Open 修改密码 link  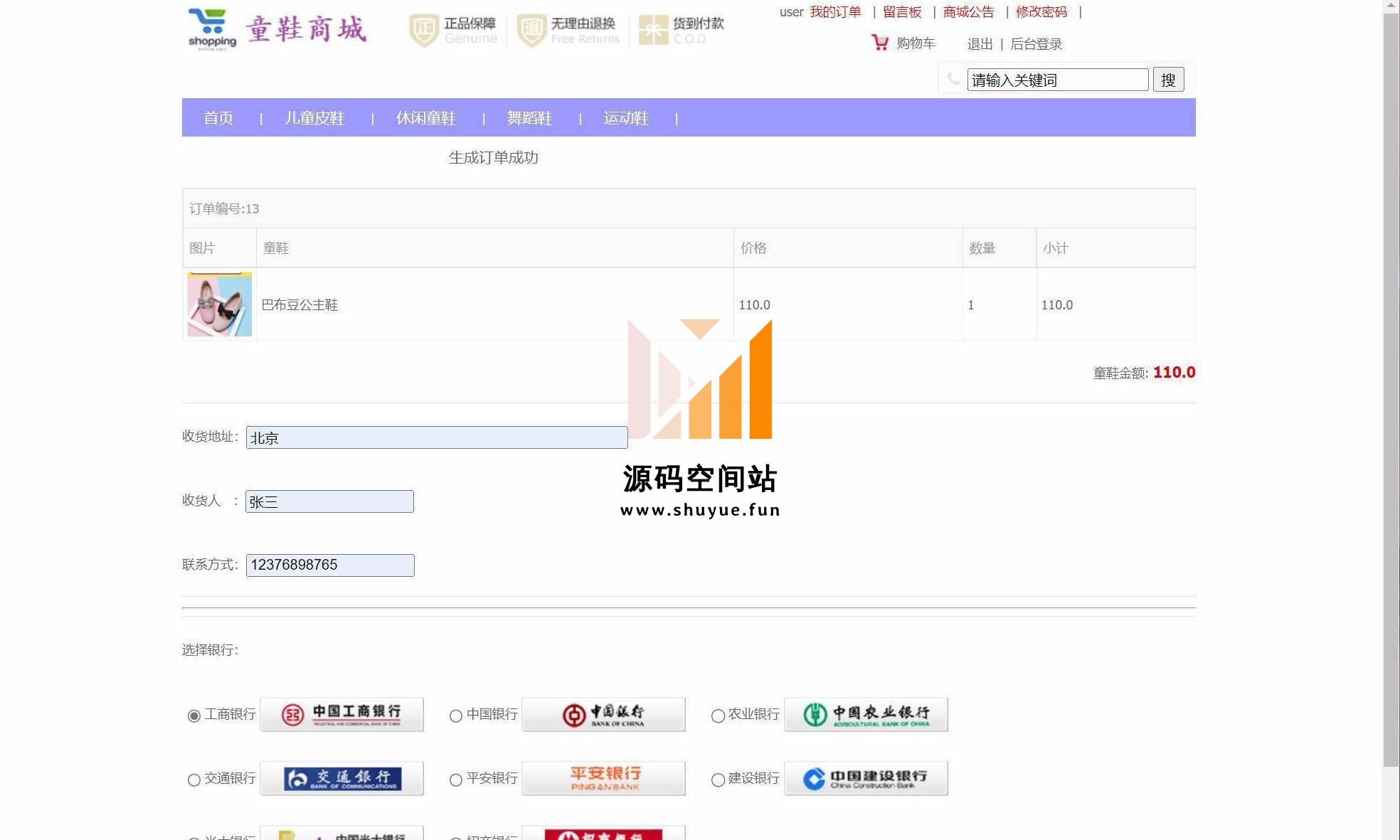(x=1041, y=12)
